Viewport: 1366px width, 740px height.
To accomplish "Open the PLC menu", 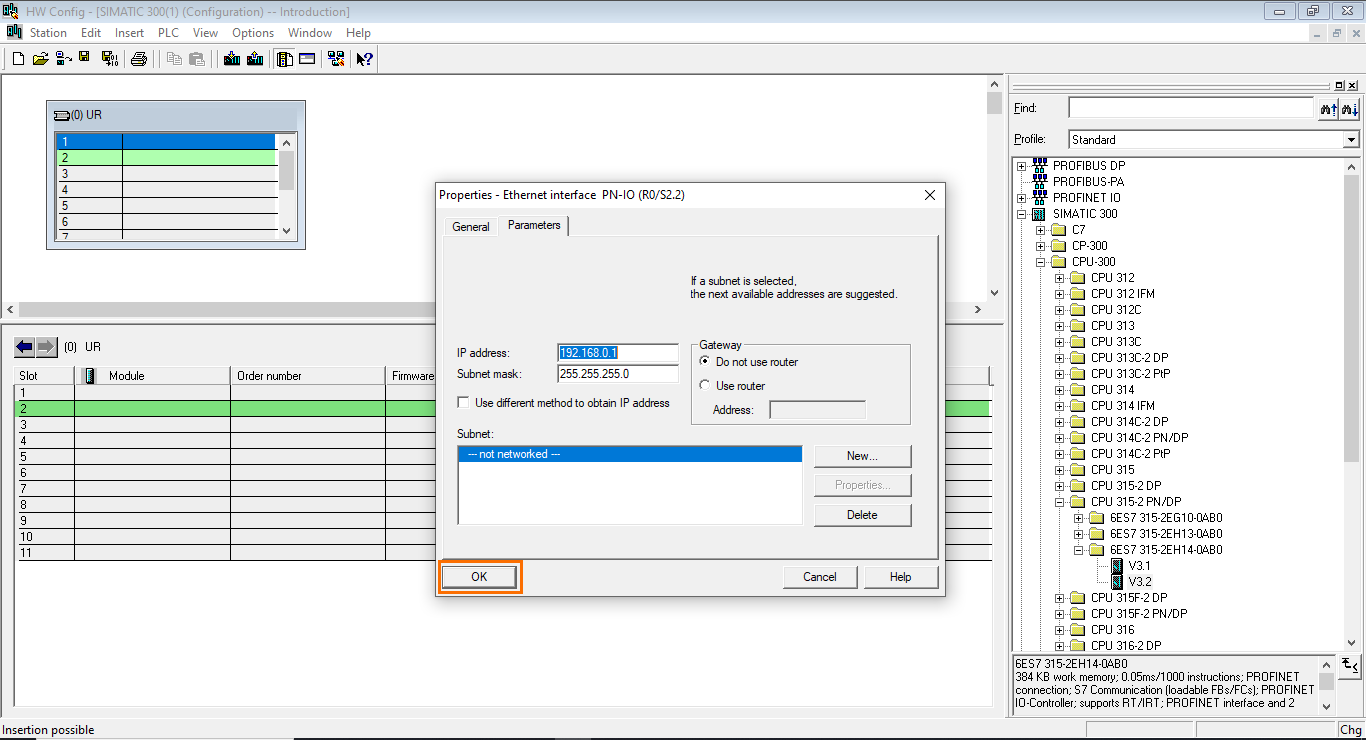I will click(168, 33).
